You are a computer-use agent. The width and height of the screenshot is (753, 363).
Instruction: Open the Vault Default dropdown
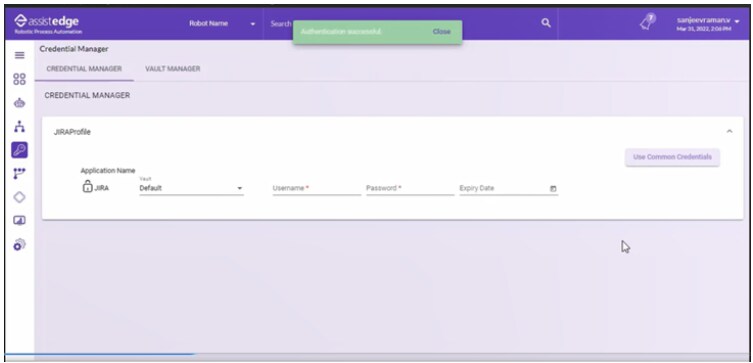(191, 188)
